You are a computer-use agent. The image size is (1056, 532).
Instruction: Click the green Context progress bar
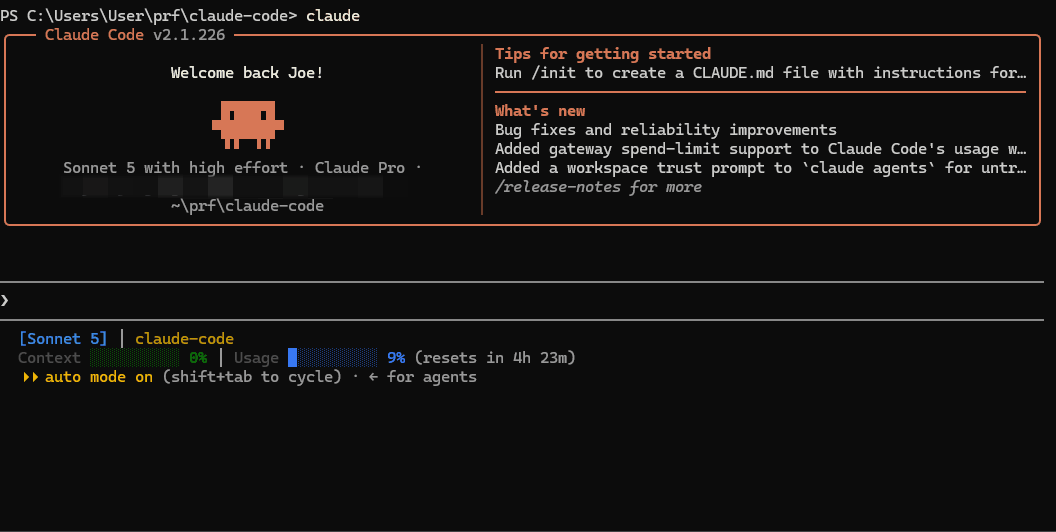click(x=135, y=358)
